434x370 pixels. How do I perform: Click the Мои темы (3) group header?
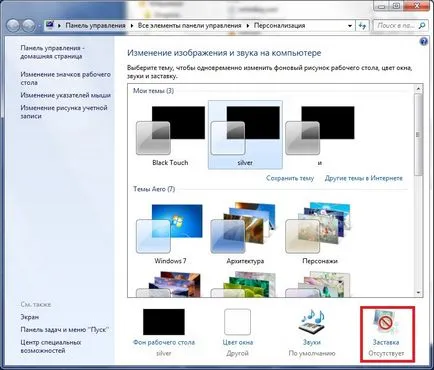point(153,91)
